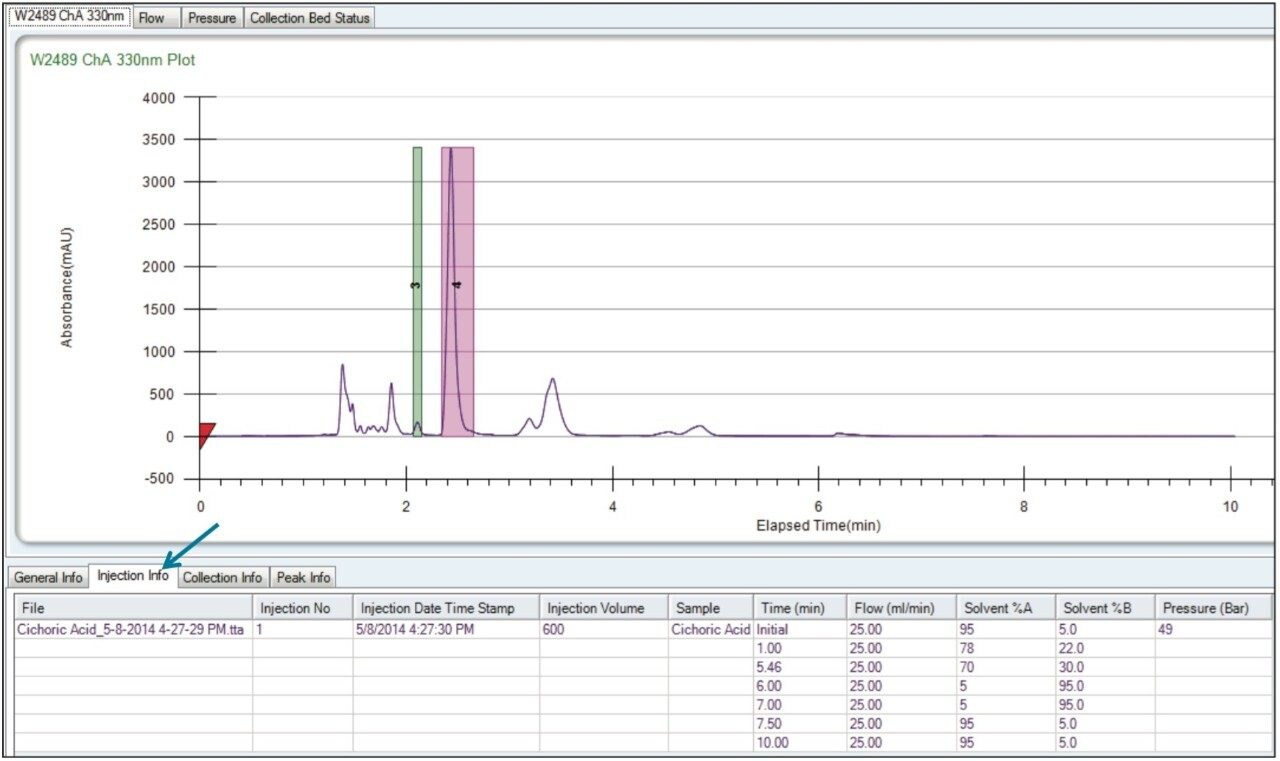
Task: Click the Solvent %B value 30.0
Action: [x=1105, y=667]
